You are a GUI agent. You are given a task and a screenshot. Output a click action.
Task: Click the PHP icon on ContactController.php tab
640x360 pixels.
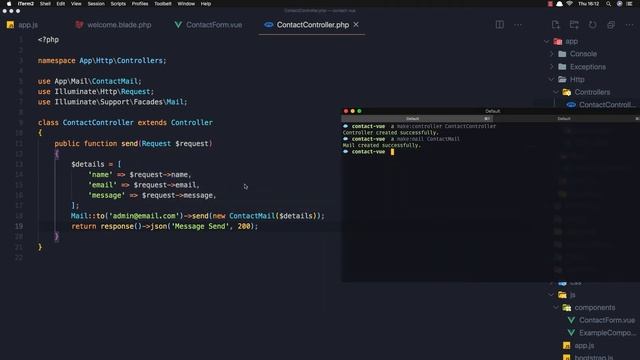click(269, 25)
